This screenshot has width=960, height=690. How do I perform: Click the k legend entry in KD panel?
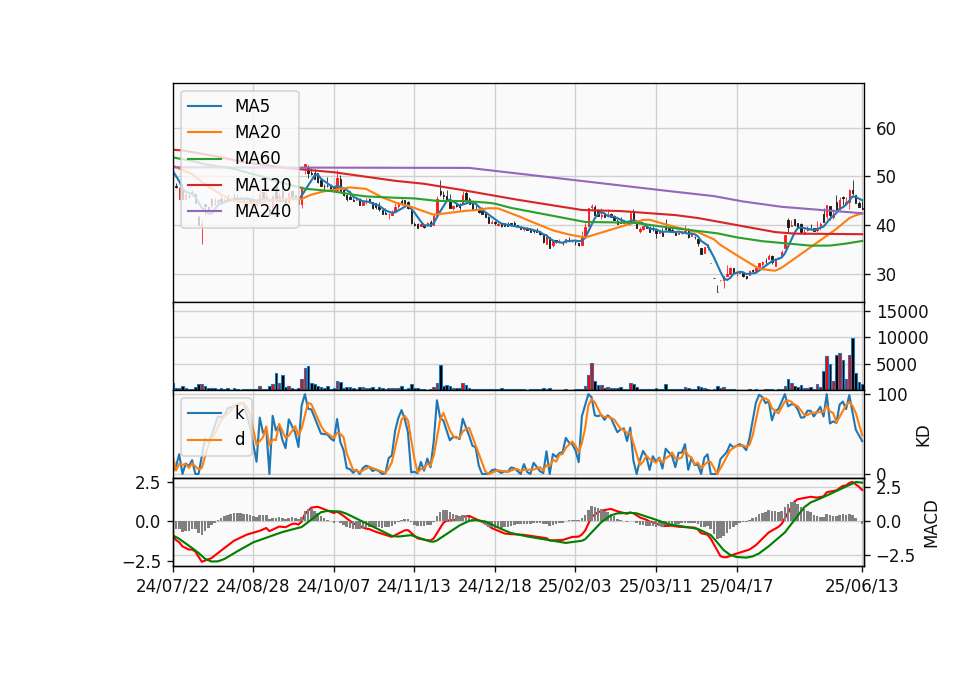pyautogui.click(x=216, y=413)
